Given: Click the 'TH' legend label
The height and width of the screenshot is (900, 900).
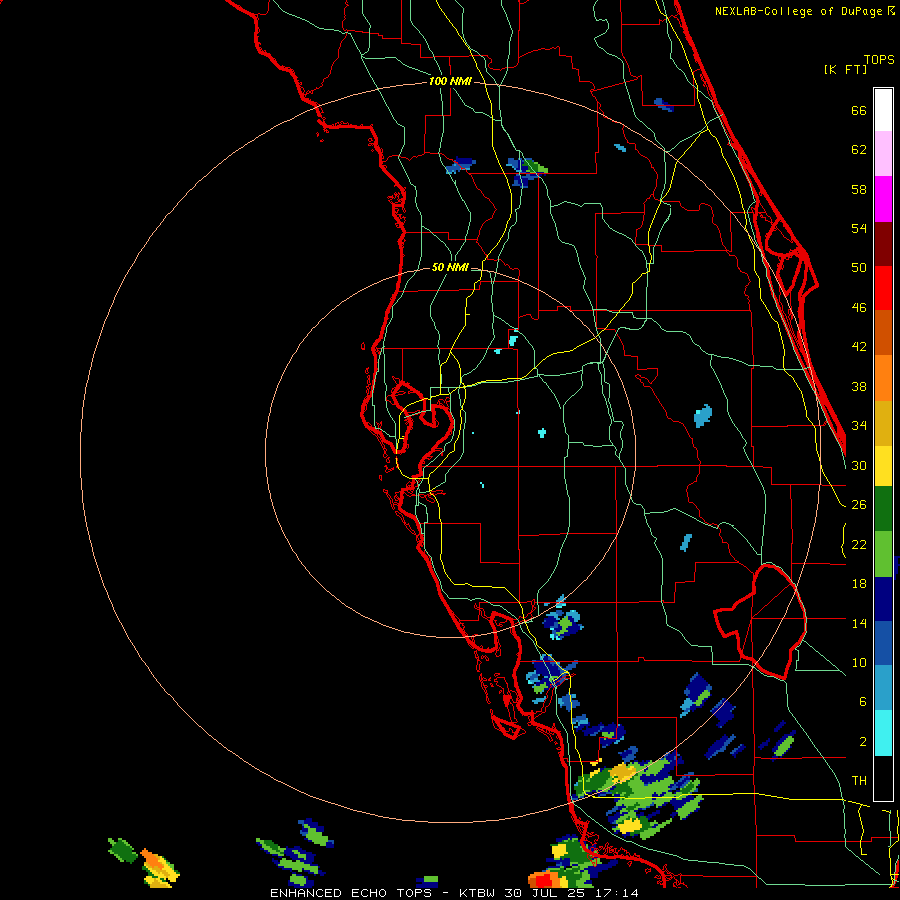Looking at the screenshot, I should tap(859, 781).
